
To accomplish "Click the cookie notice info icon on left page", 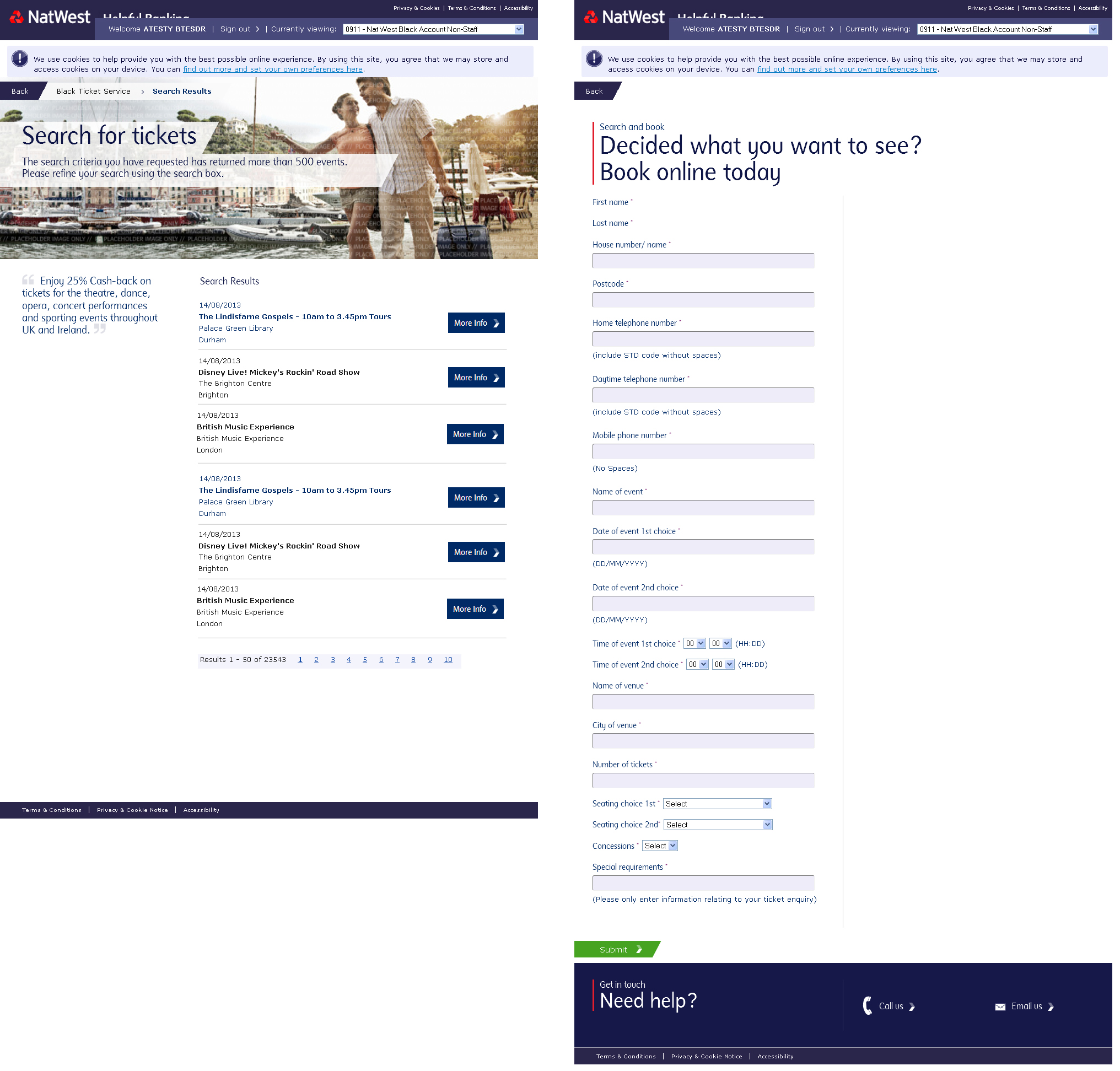I will coord(19,58).
